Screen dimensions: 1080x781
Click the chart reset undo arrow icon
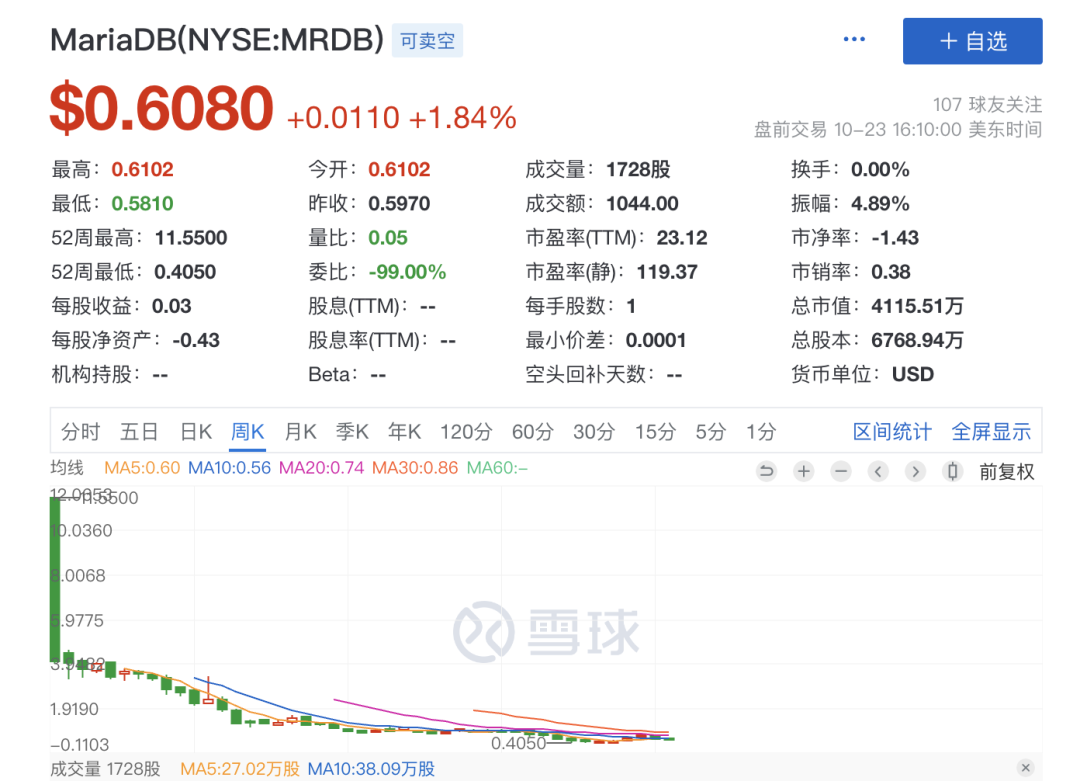coord(766,471)
